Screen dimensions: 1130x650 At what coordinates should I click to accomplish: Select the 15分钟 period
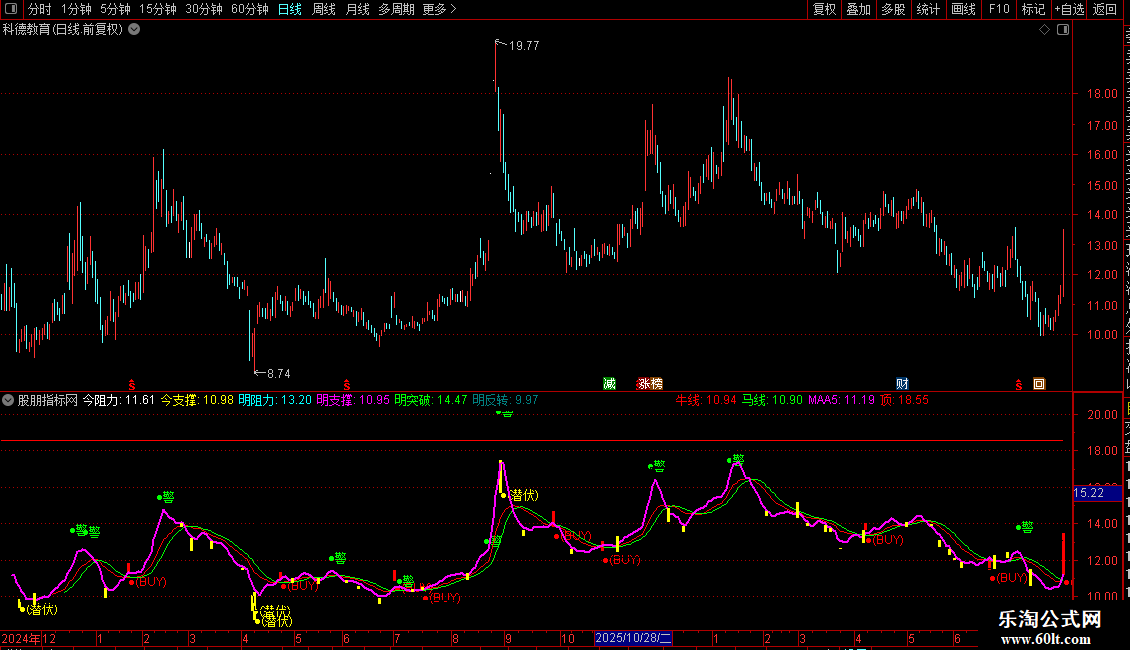[158, 9]
